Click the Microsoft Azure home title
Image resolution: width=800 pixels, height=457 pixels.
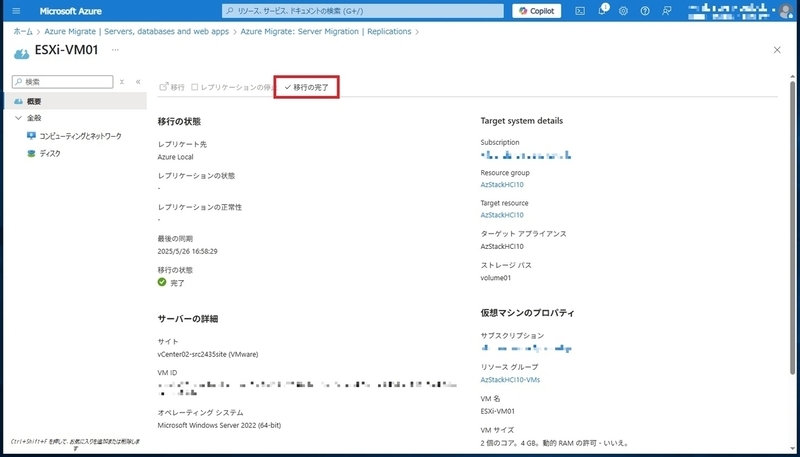[x=70, y=11]
